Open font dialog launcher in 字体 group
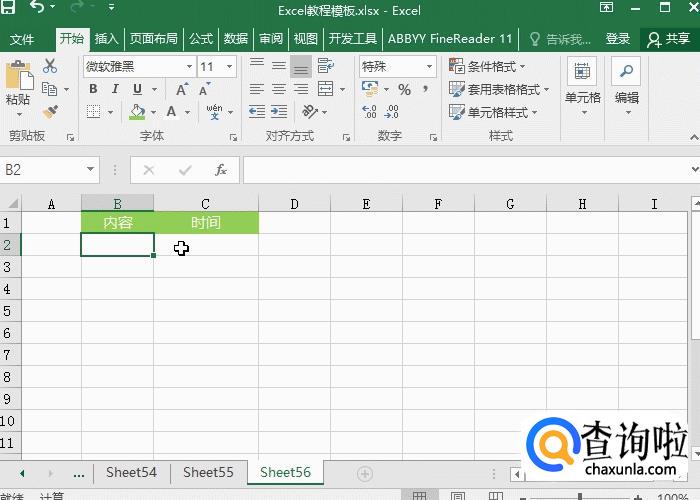700x500 pixels. [233, 138]
